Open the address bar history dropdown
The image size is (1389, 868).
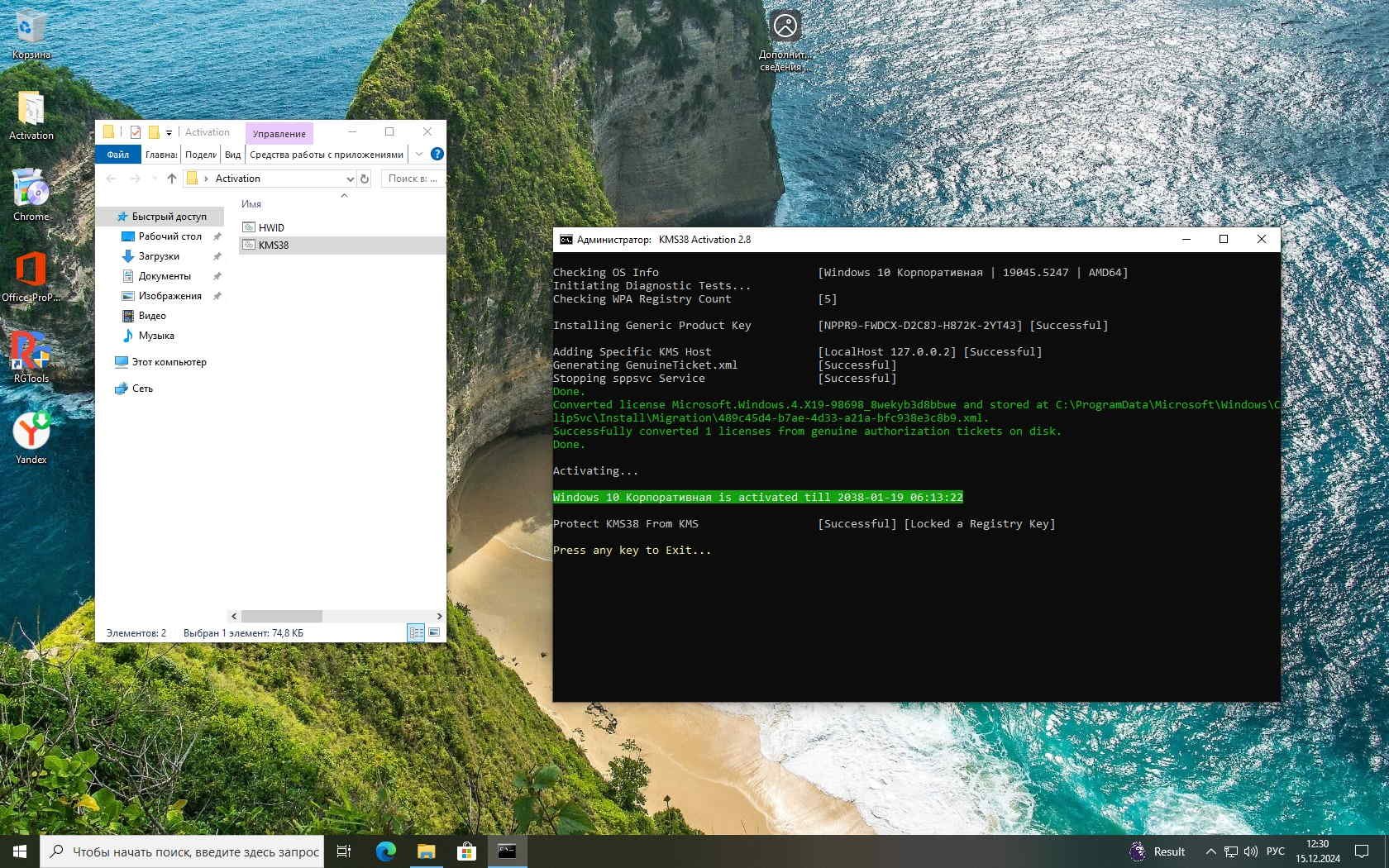point(350,179)
